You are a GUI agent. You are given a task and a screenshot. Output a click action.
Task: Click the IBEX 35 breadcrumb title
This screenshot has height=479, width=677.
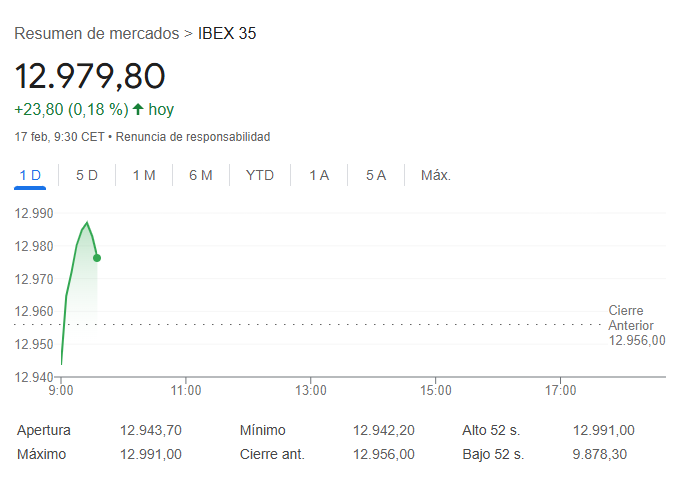tap(227, 33)
